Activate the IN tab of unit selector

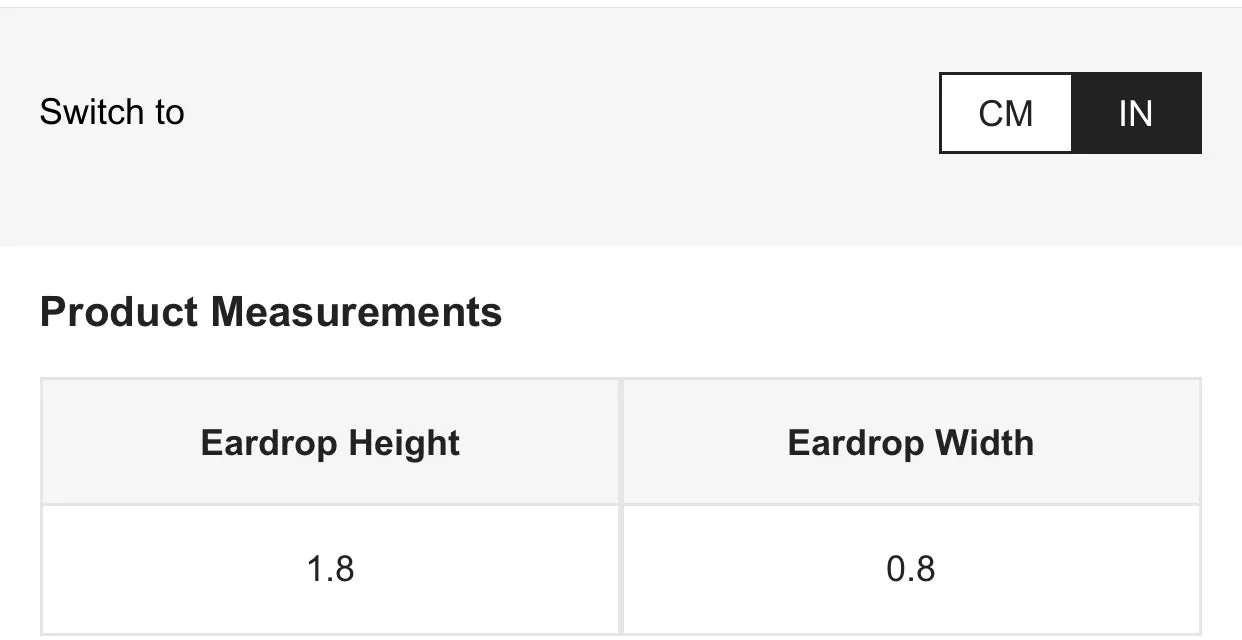click(1136, 113)
